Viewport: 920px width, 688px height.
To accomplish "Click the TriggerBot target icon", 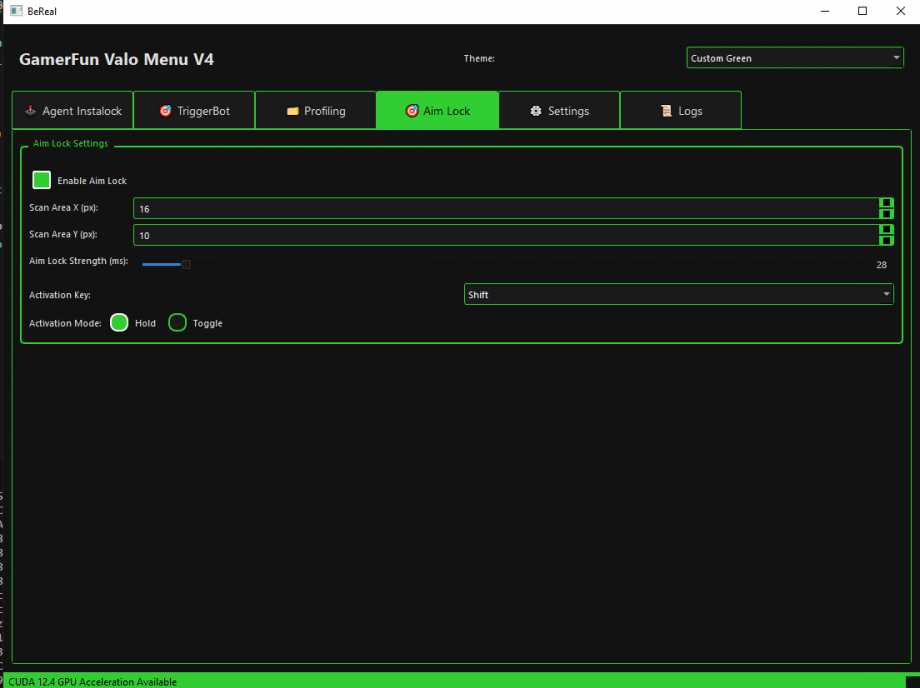I will coord(164,110).
